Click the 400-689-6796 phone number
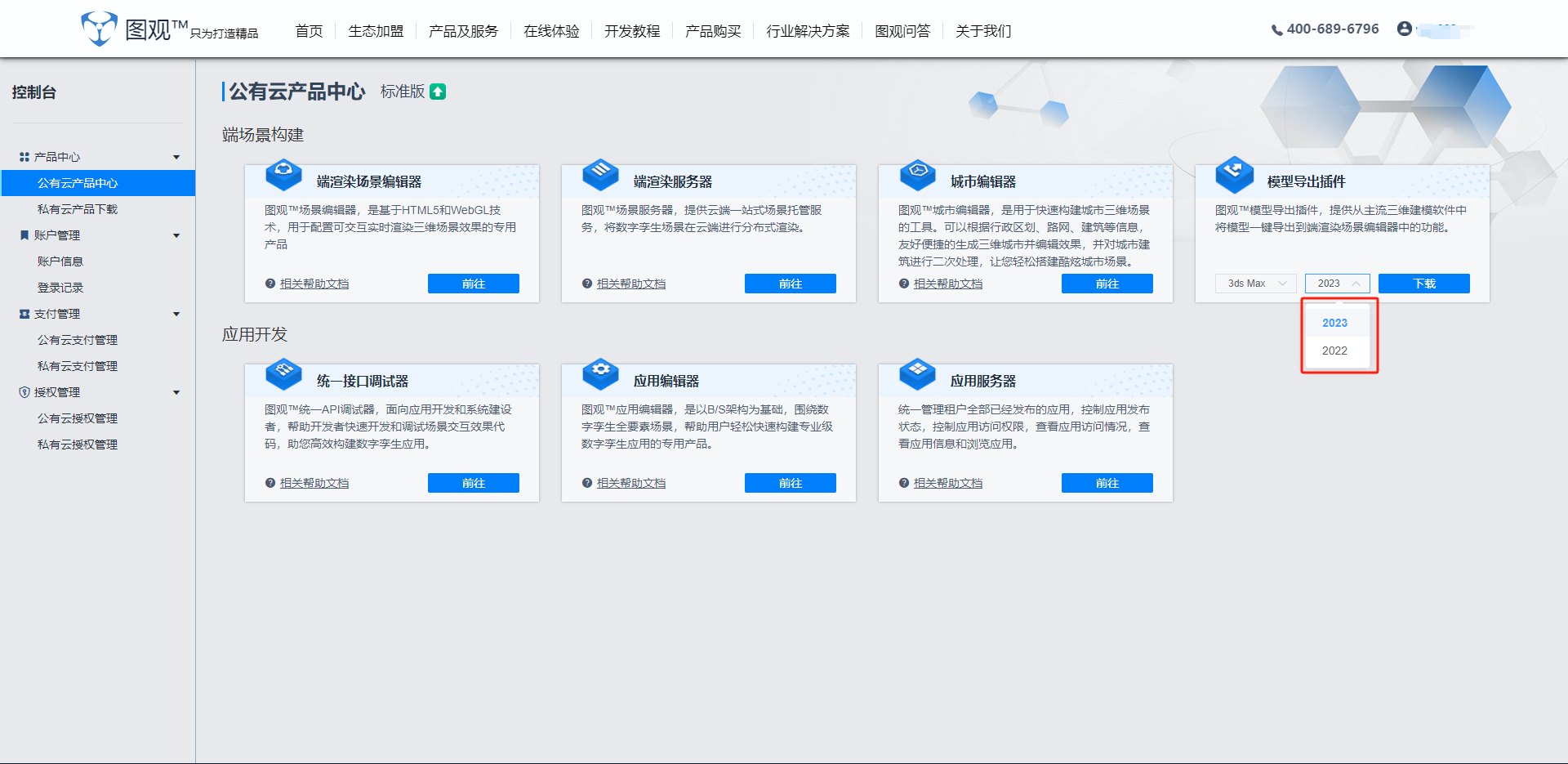 pyautogui.click(x=1333, y=29)
